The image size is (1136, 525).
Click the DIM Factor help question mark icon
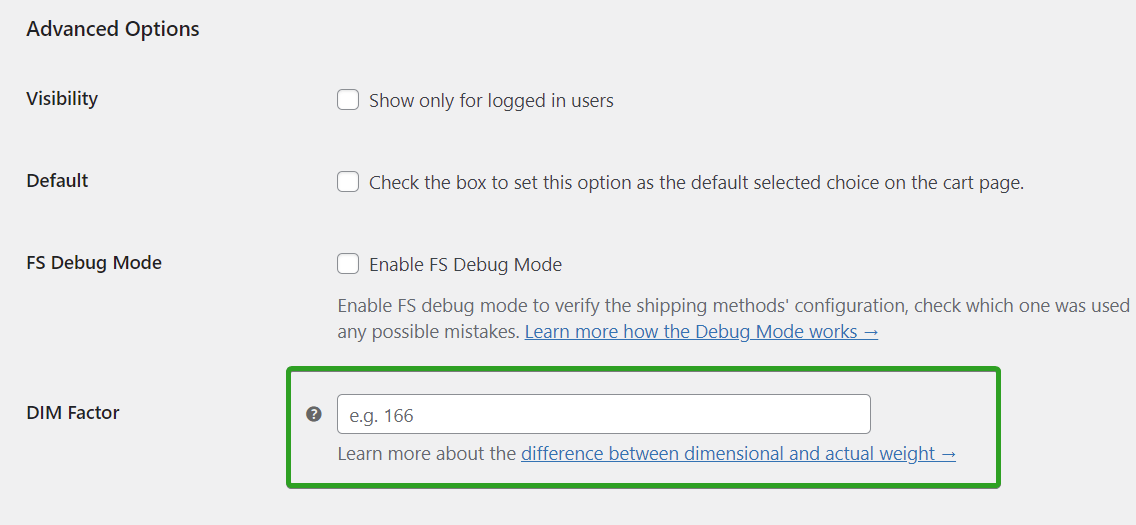[314, 414]
